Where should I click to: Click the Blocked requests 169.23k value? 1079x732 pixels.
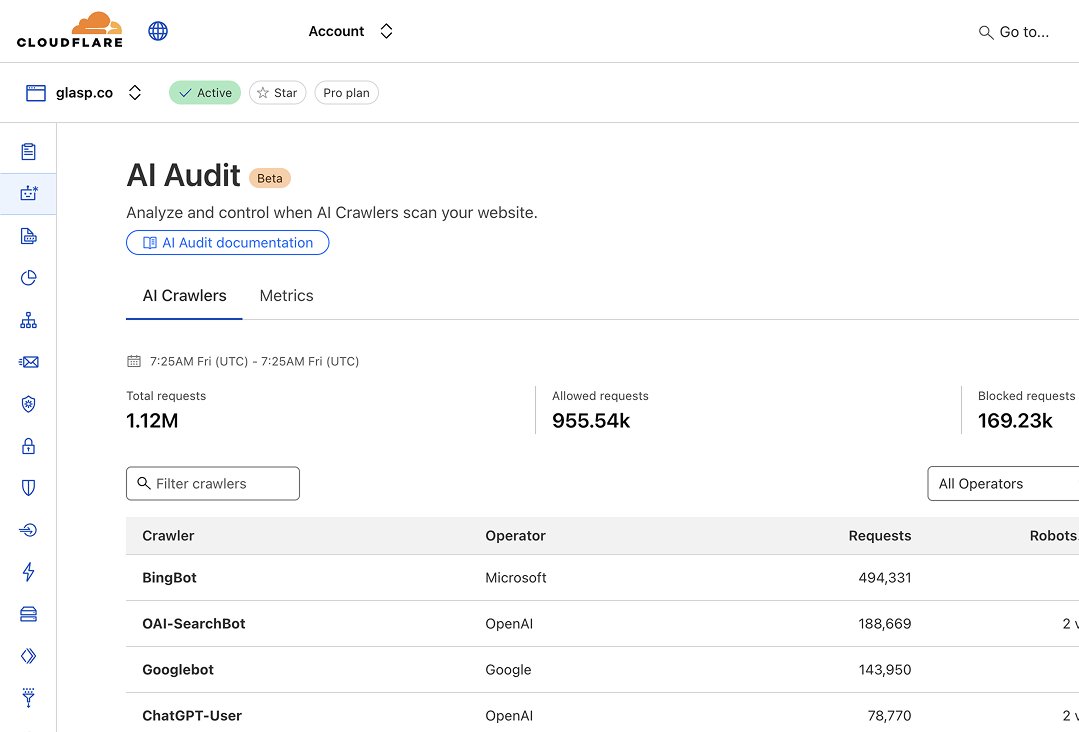pyautogui.click(x=1015, y=420)
